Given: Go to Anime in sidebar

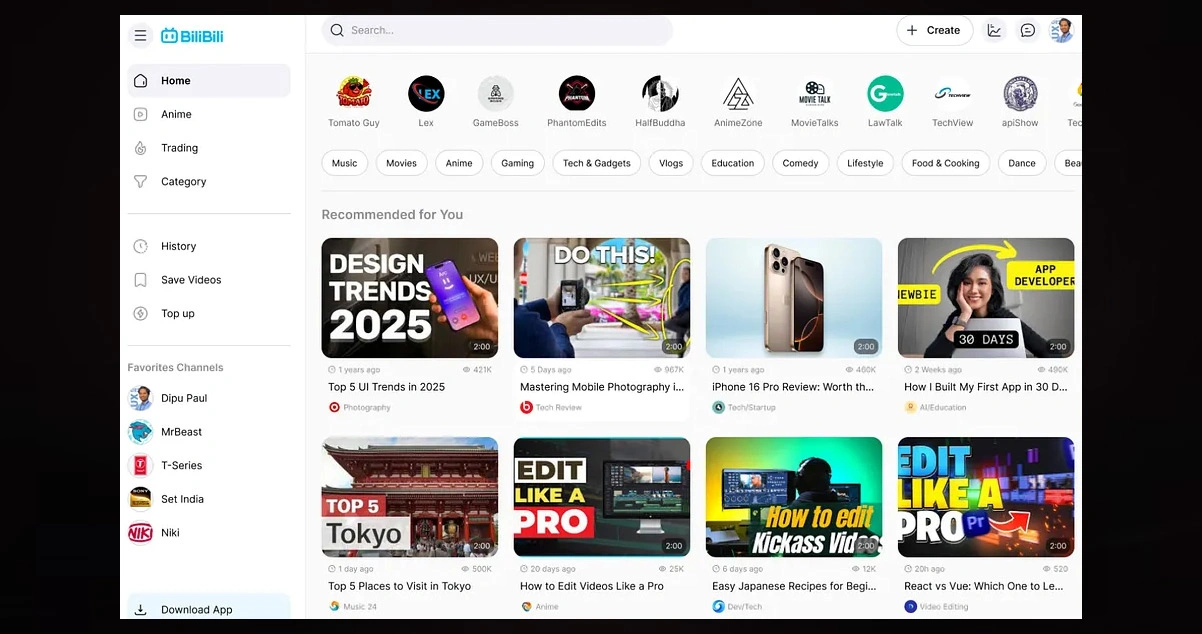Looking at the screenshot, I should click(176, 114).
